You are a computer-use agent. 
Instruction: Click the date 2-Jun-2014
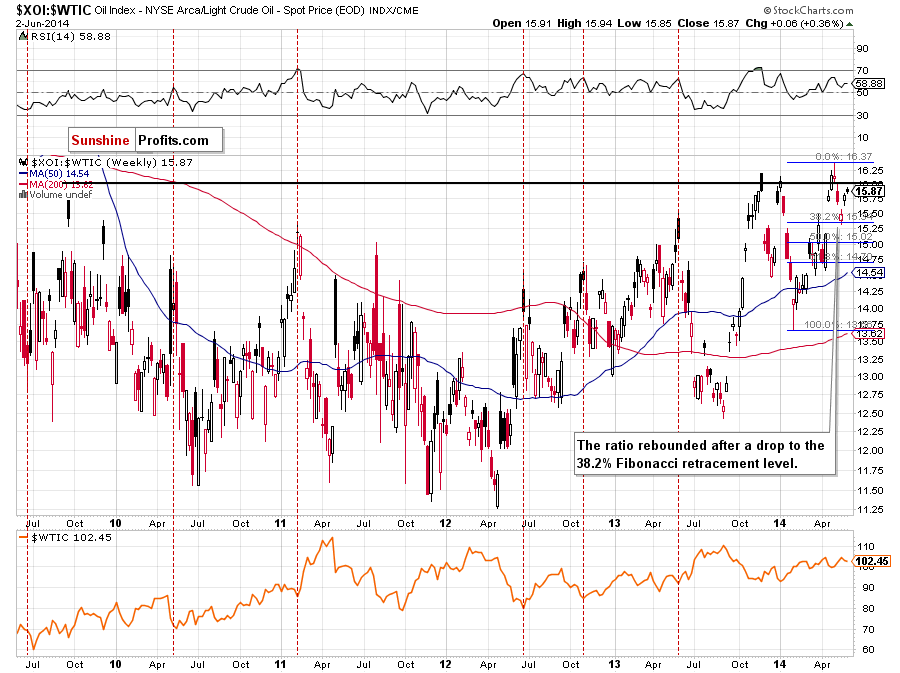click(42, 24)
